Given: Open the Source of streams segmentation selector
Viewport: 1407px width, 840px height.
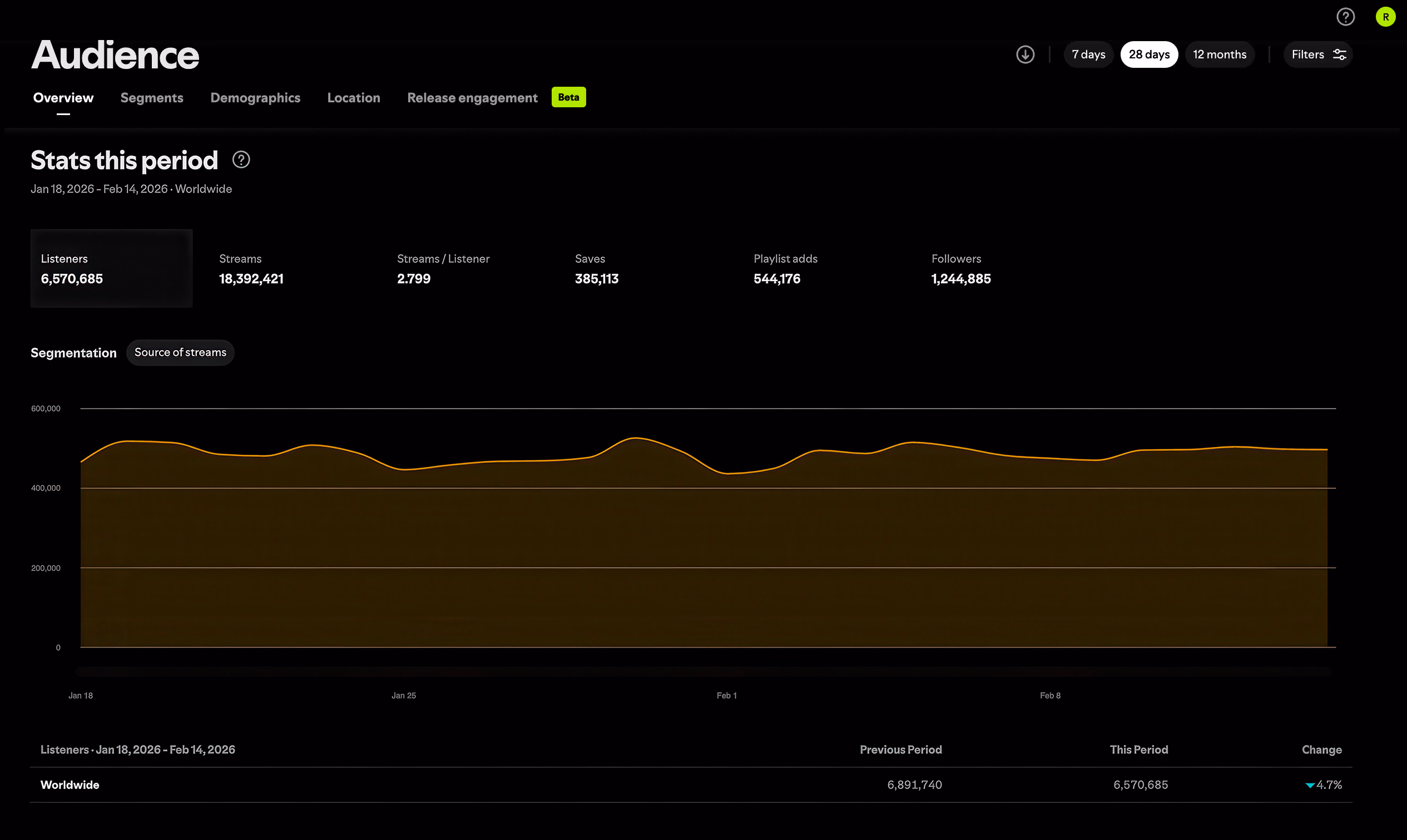Looking at the screenshot, I should (180, 352).
